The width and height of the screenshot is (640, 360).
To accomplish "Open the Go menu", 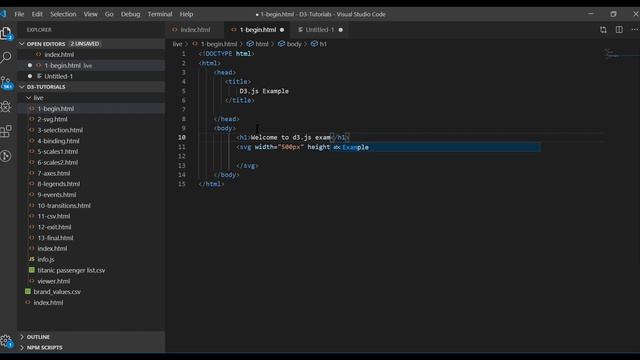I will coord(109,14).
